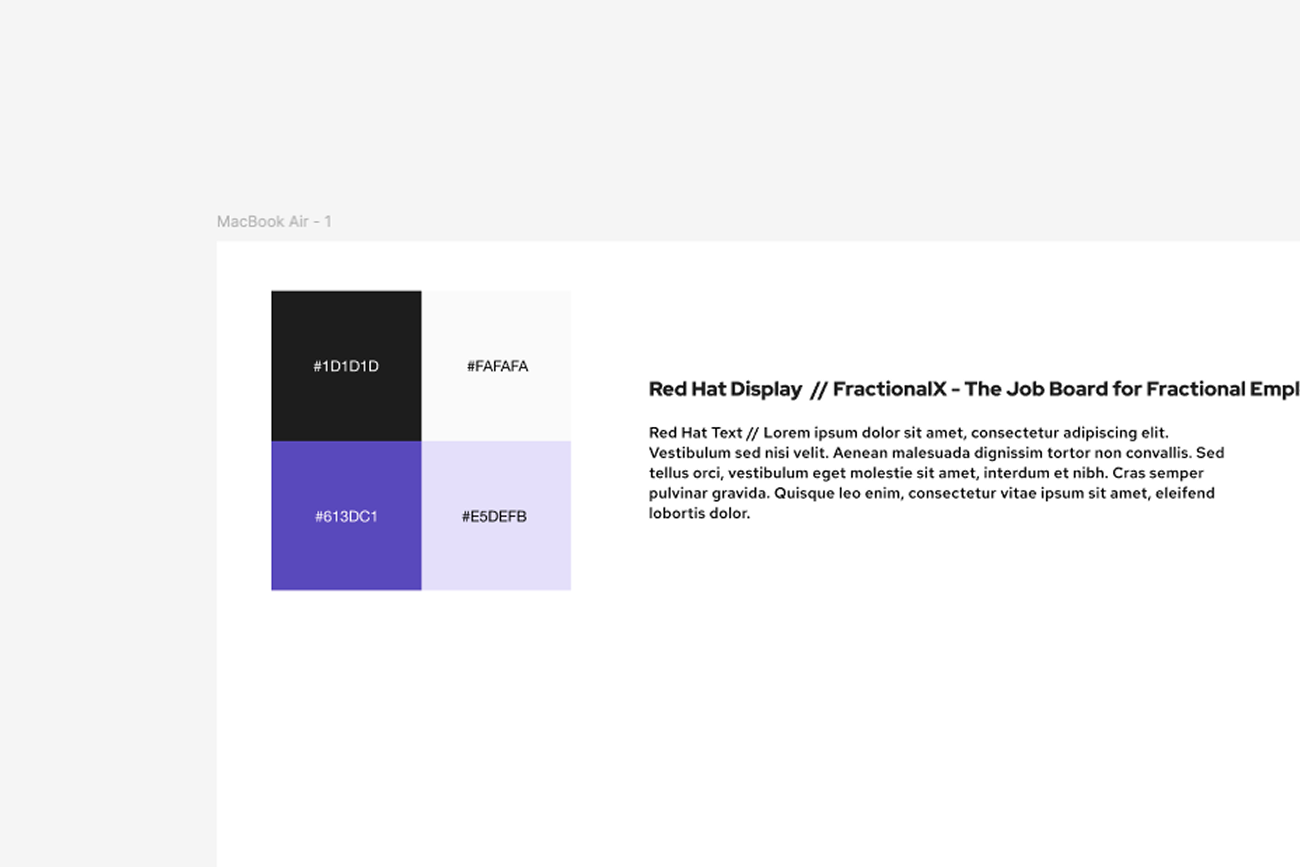1300x867 pixels.
Task: Select the lobortis dolor line of text
Action: click(x=700, y=513)
